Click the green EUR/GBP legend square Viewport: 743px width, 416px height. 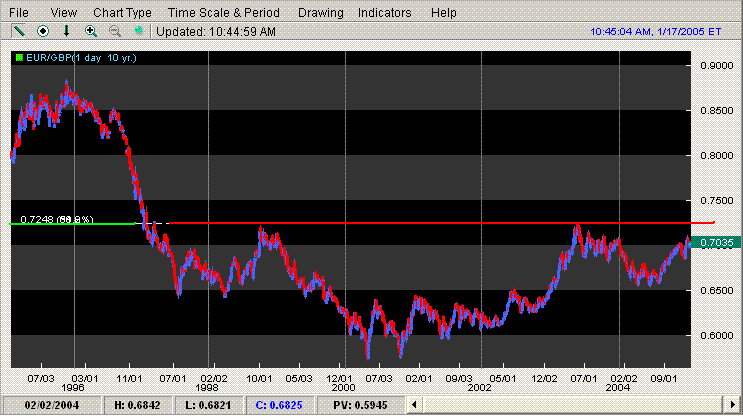coord(19,58)
